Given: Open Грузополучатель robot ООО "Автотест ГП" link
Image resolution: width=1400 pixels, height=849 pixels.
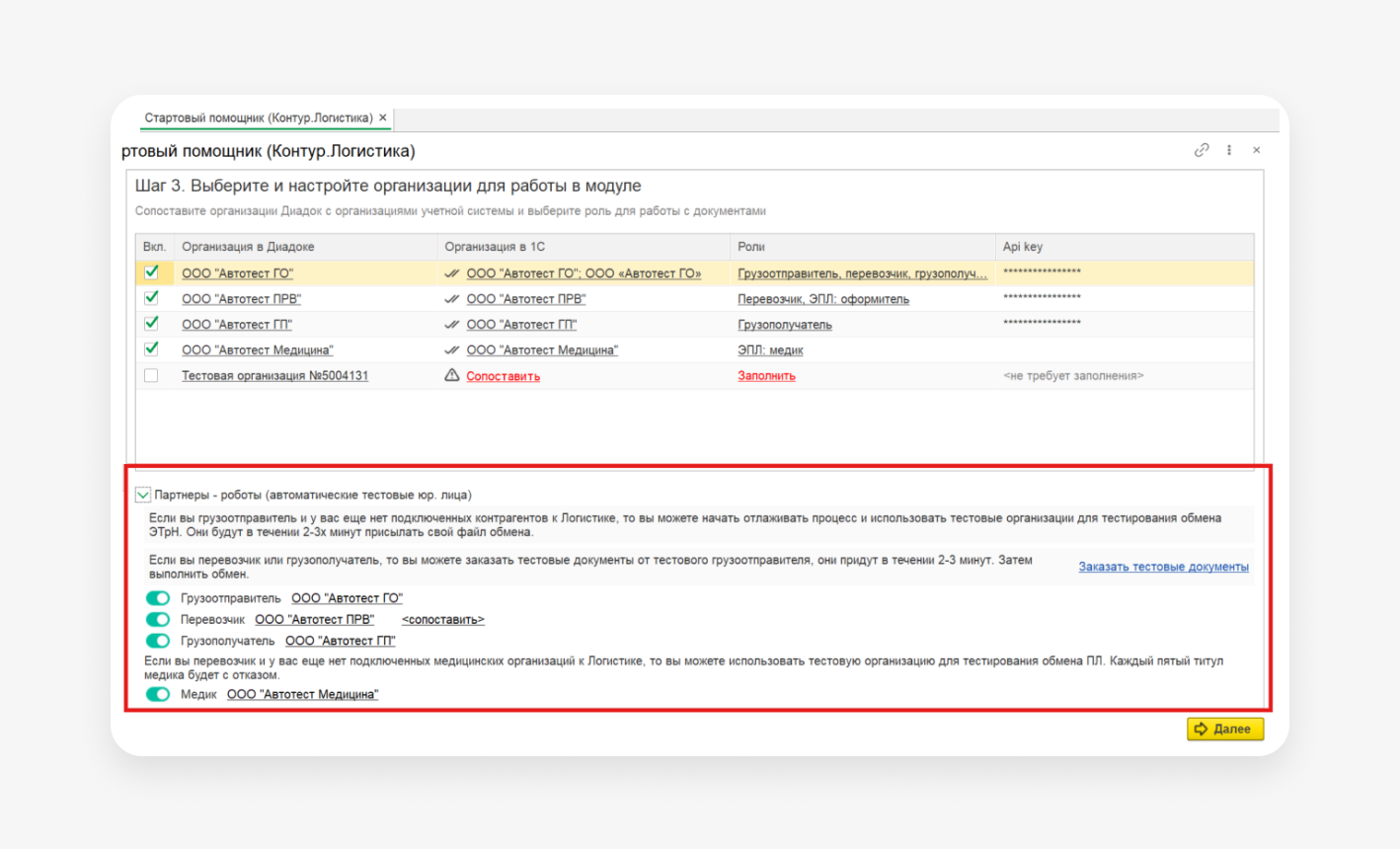Looking at the screenshot, I should pos(340,641).
